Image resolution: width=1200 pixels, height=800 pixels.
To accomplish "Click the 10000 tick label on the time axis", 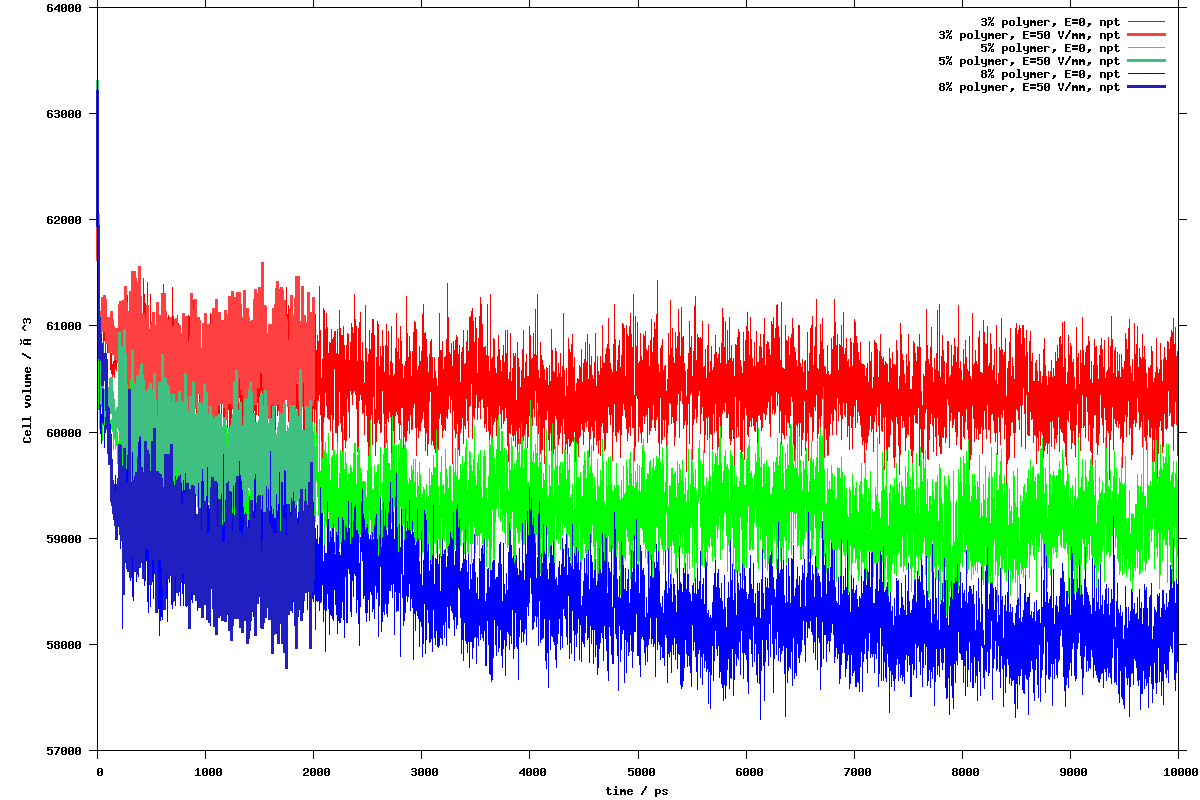I will click(x=1178, y=772).
